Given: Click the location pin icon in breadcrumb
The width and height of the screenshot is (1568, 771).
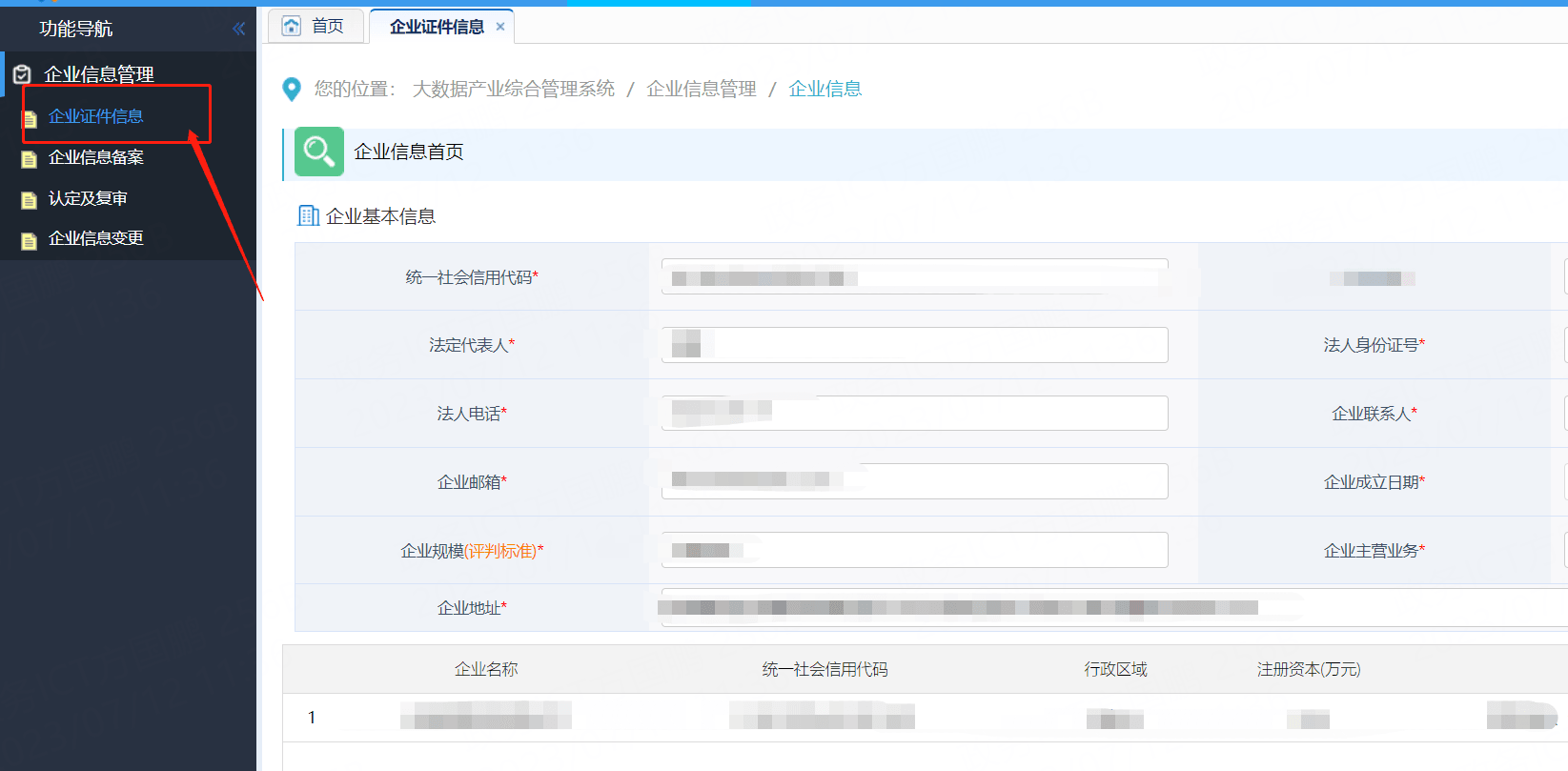Looking at the screenshot, I should [x=293, y=90].
